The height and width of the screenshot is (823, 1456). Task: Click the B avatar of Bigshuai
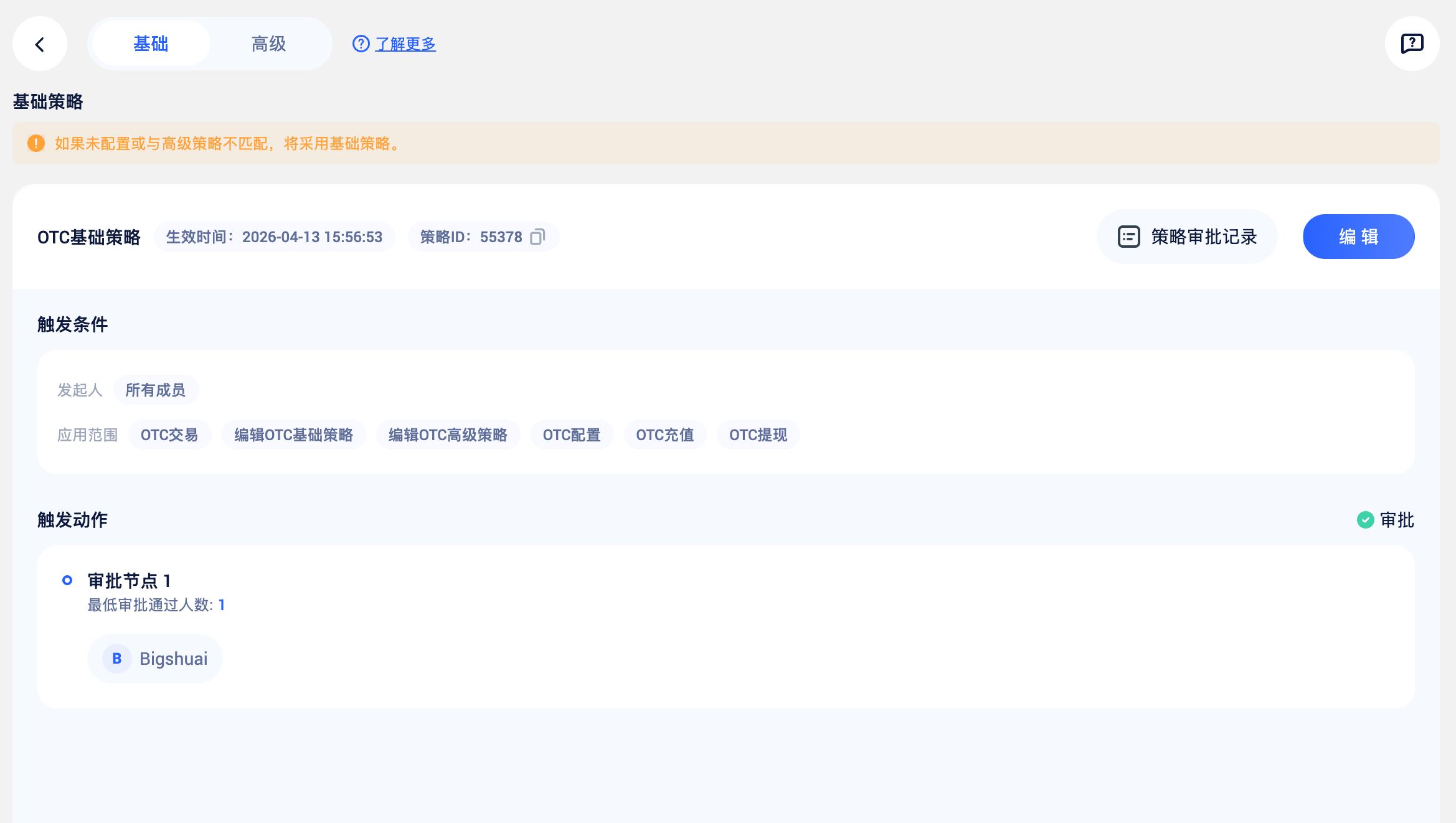[116, 659]
